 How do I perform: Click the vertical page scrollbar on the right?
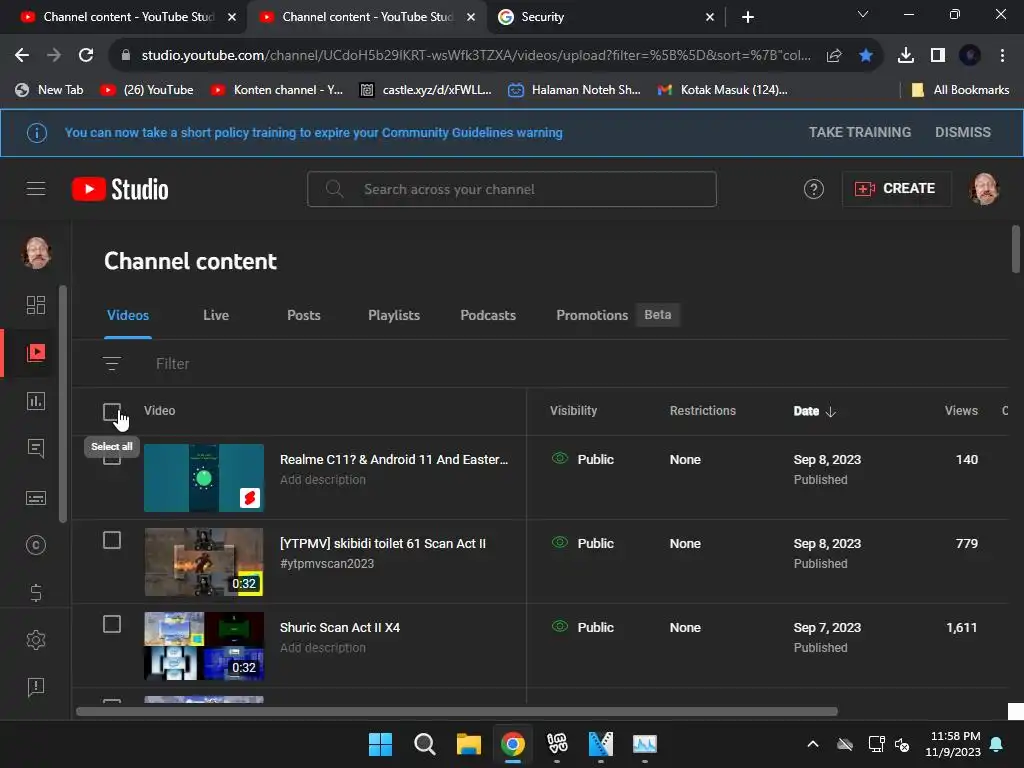(x=1016, y=249)
